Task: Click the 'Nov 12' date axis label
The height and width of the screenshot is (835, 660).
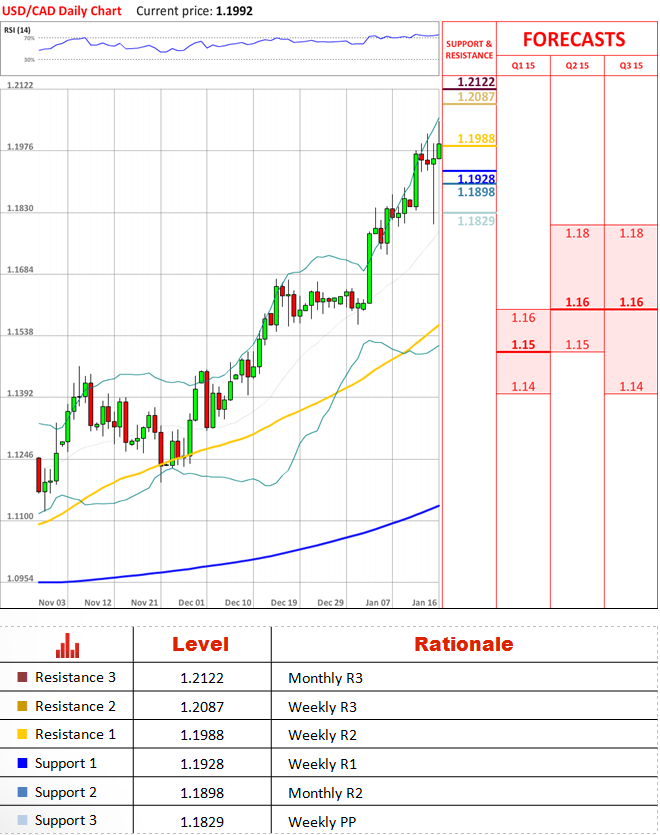Action: 98,602
